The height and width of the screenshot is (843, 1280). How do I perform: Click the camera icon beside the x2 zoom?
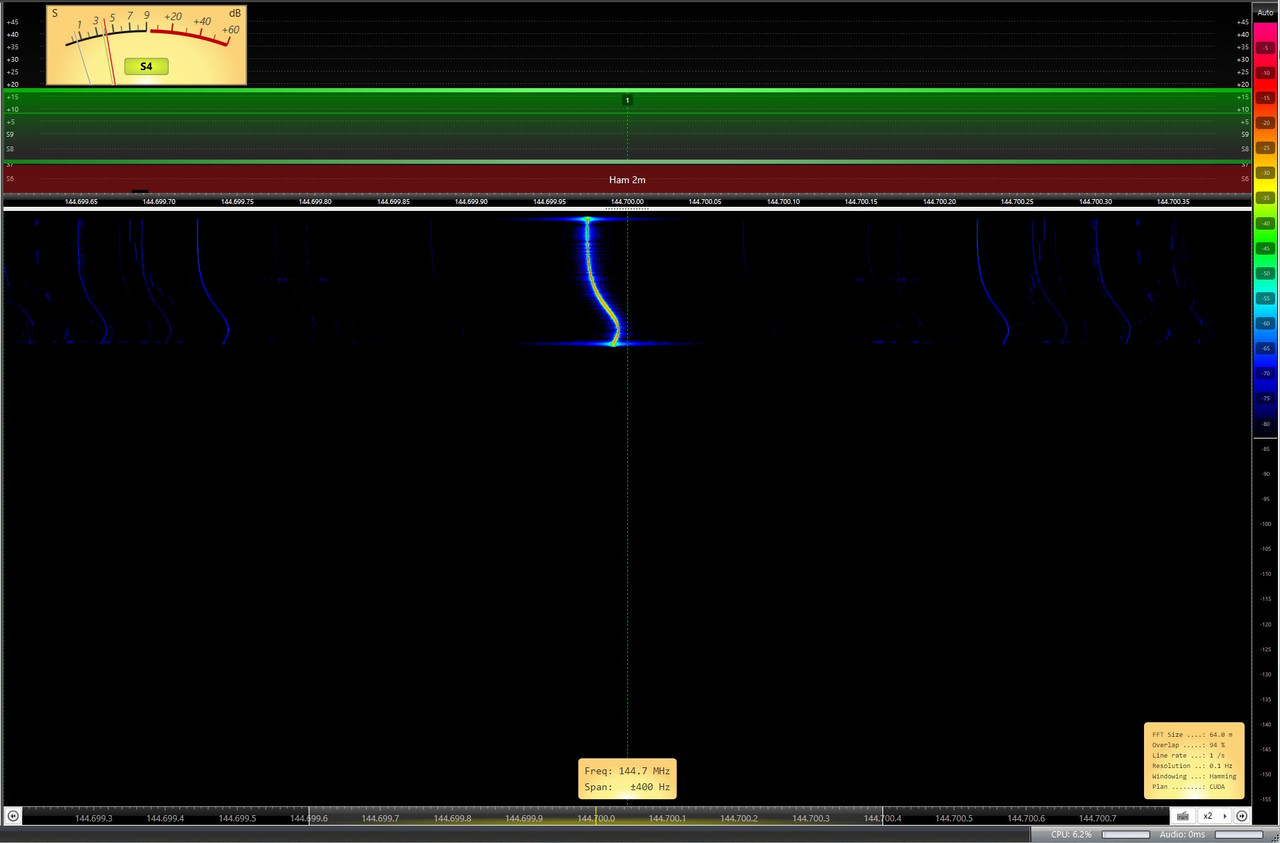click(1183, 816)
